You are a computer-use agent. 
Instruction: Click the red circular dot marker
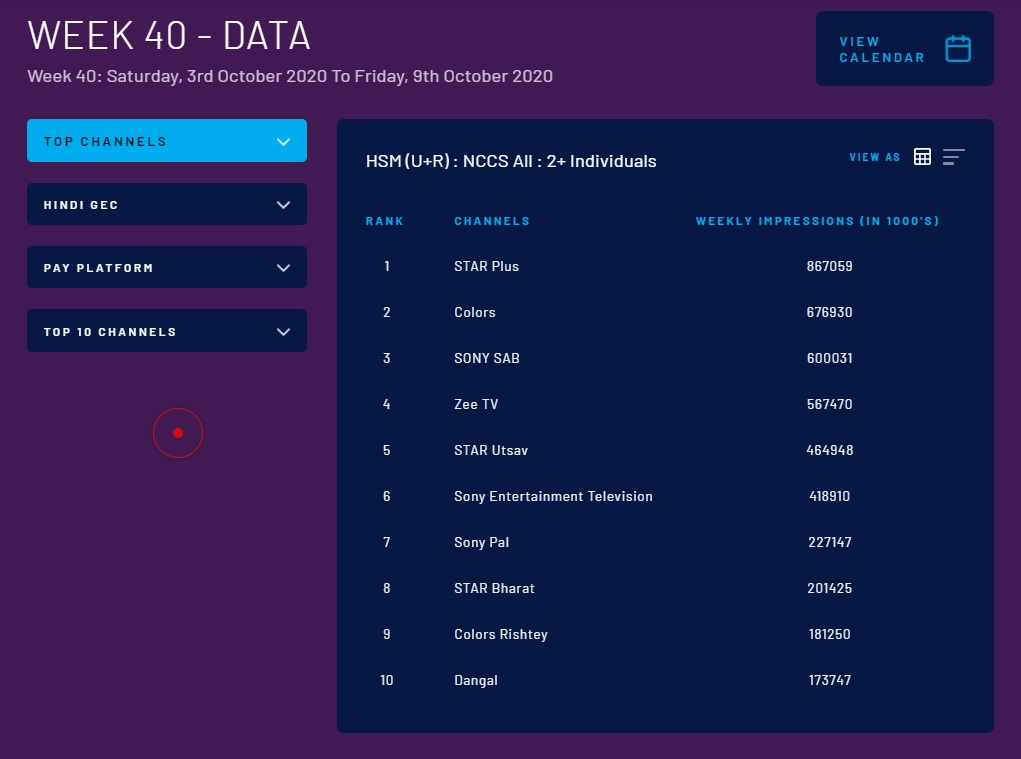[178, 433]
